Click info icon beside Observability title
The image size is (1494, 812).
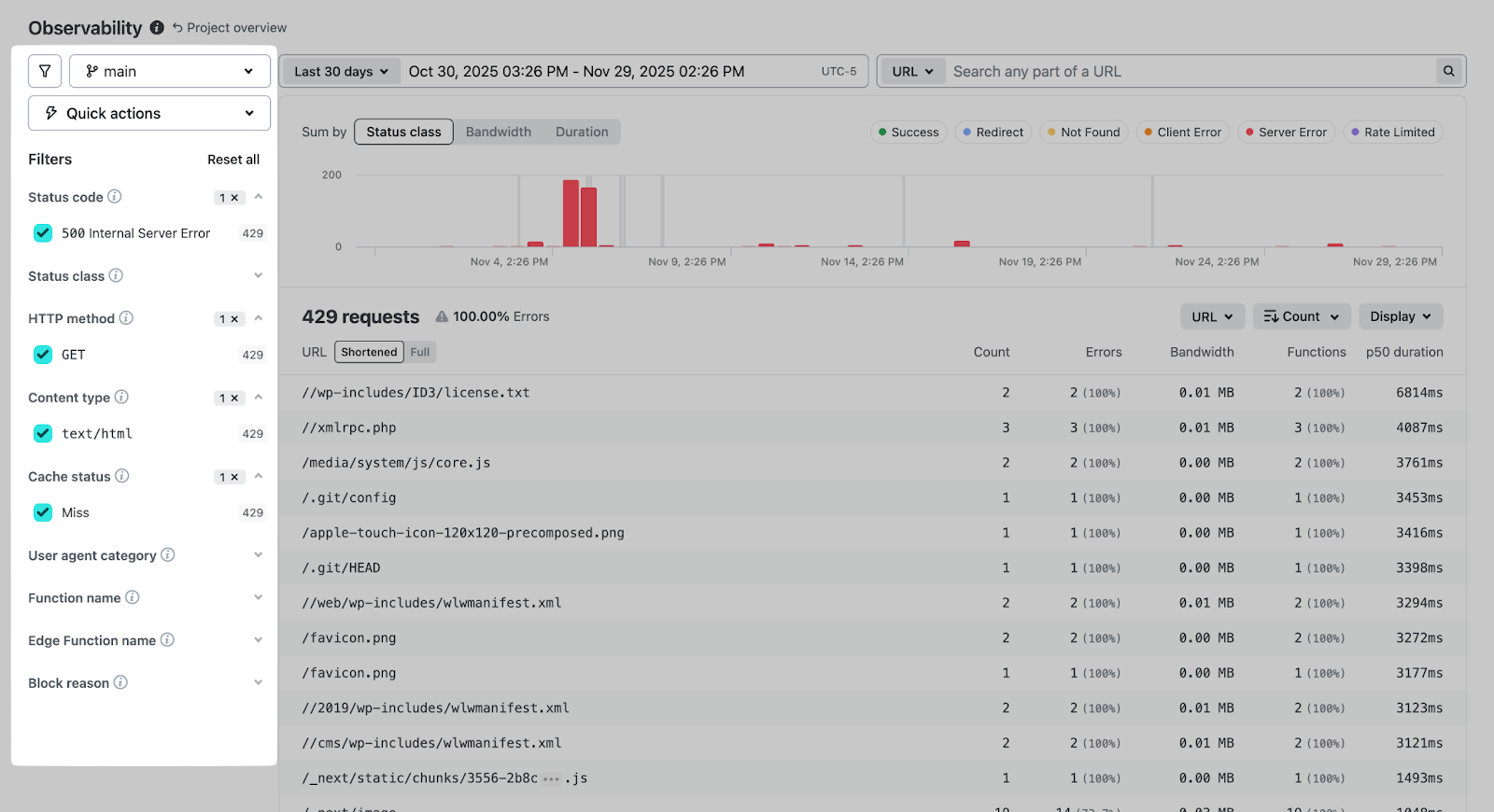157,28
